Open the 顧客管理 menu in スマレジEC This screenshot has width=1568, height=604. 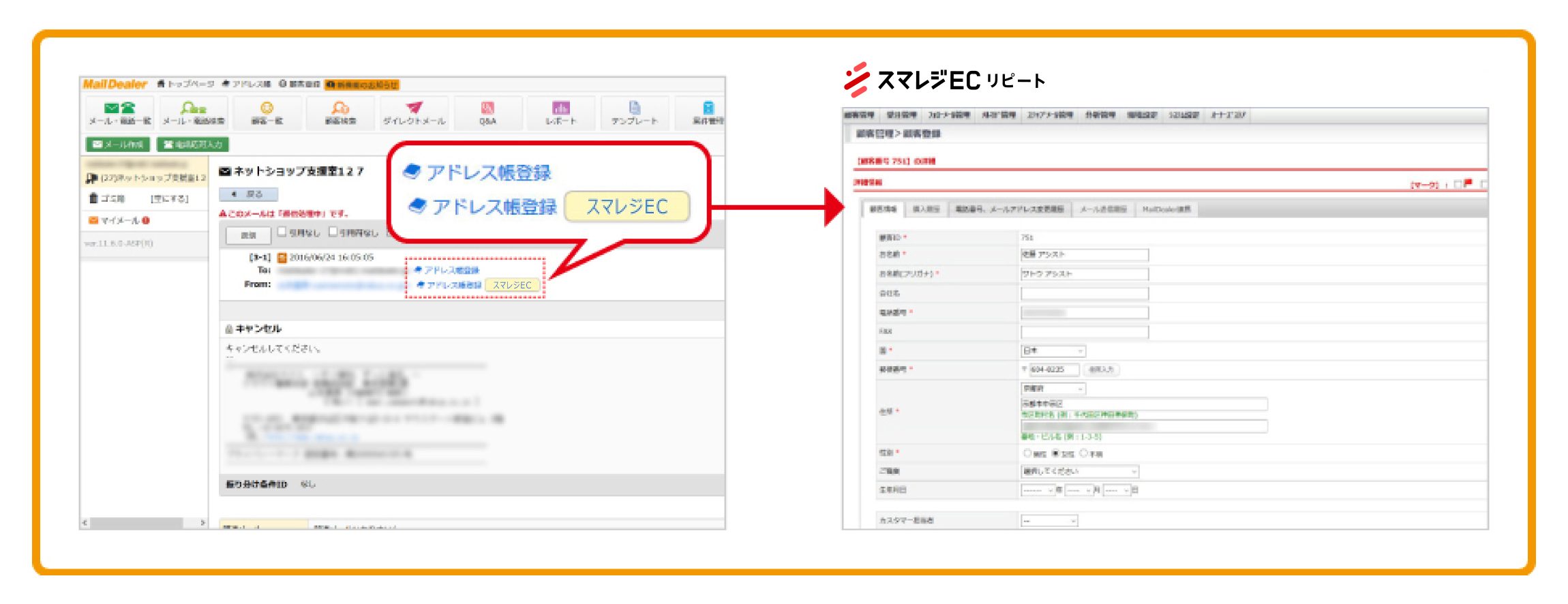click(860, 115)
